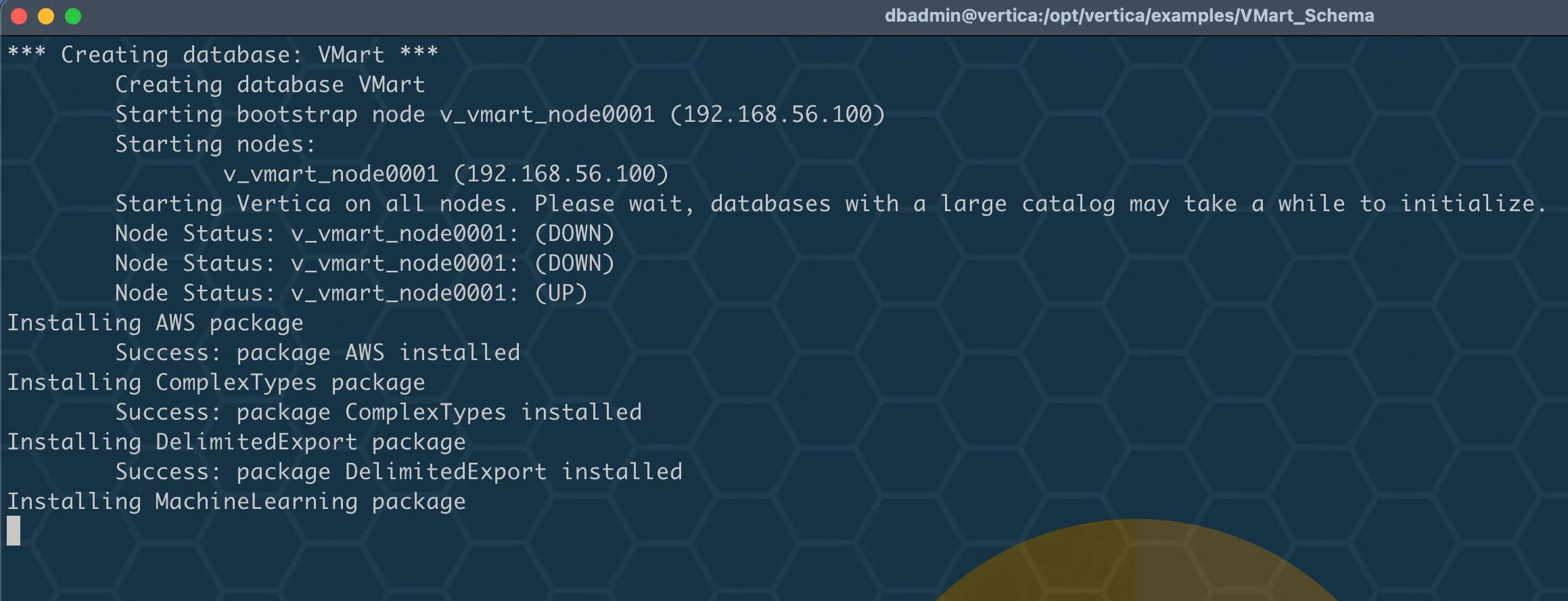The width and height of the screenshot is (1568, 601).
Task: Click the indented "Creating database VMart" line
Action: 270,85
